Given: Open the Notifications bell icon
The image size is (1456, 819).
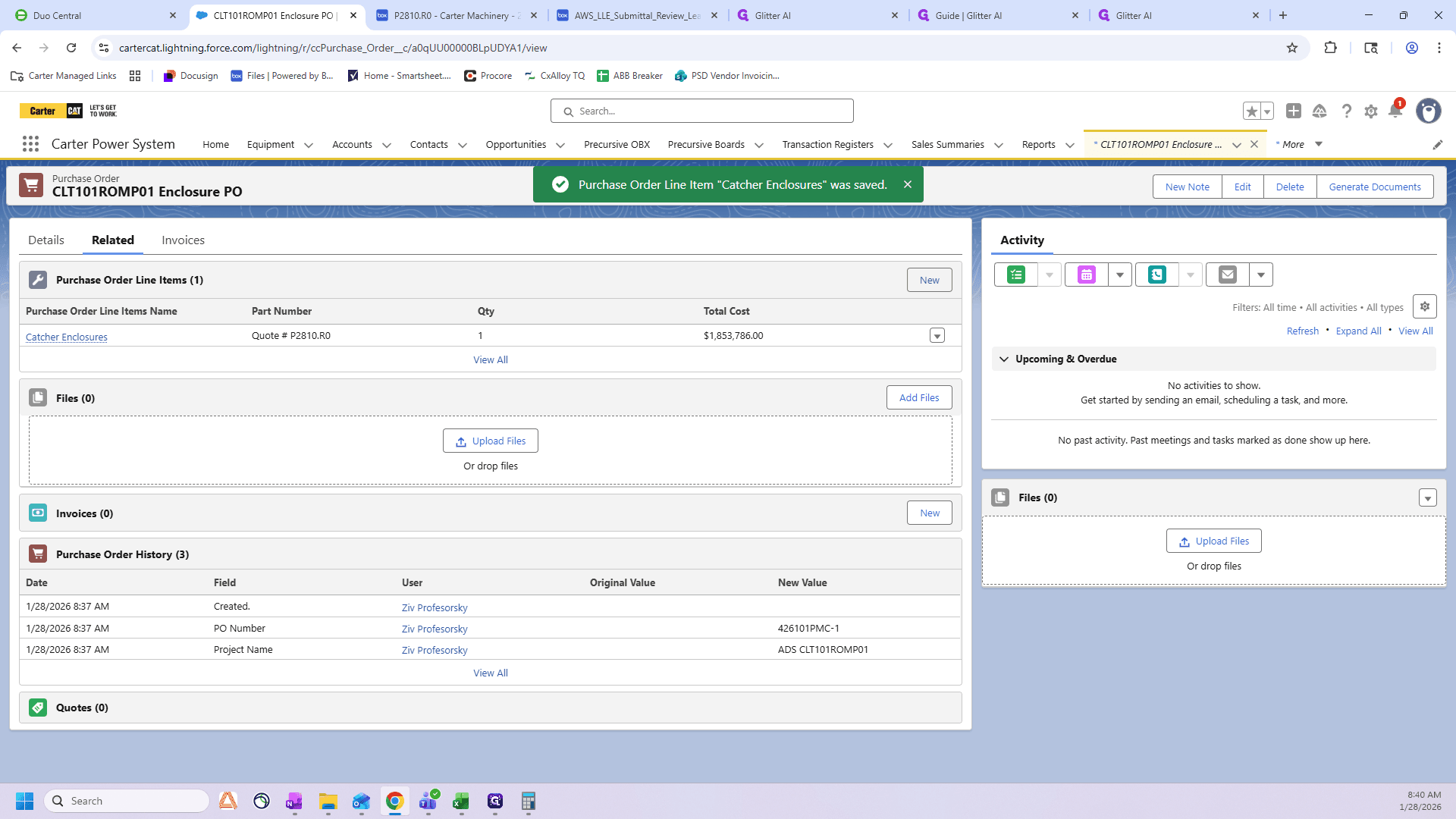Looking at the screenshot, I should 1395,111.
